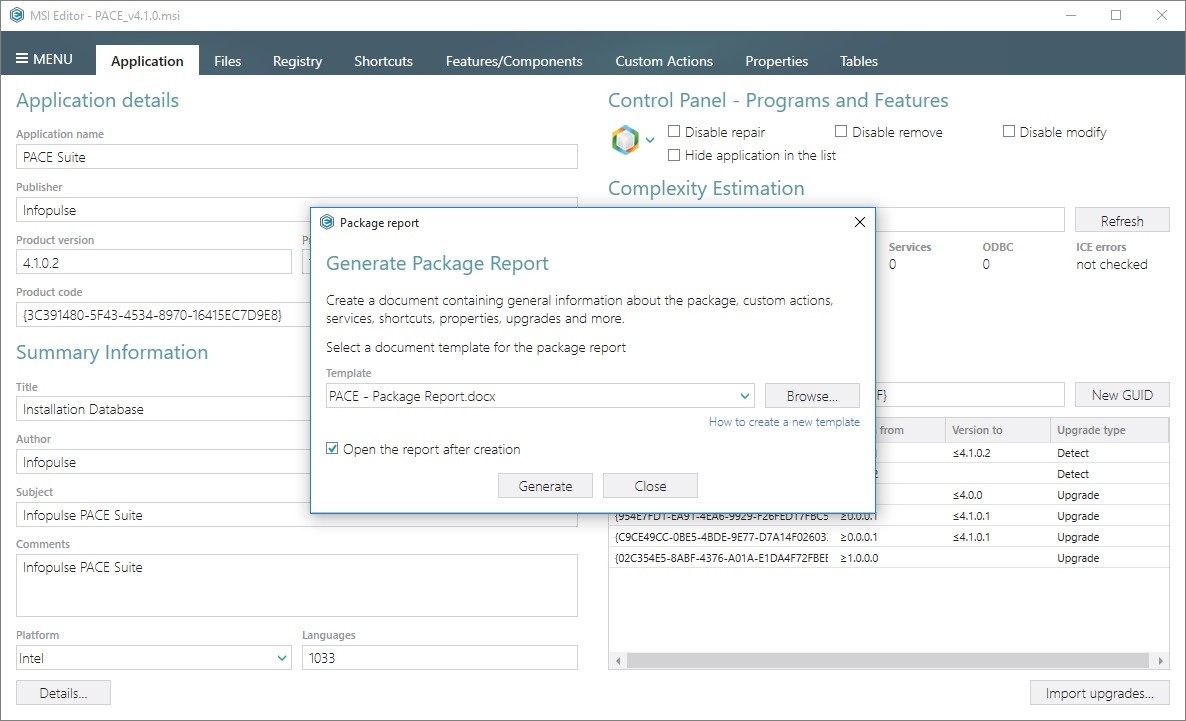This screenshot has width=1186, height=721.
Task: Click the Import upgrades... button
Action: click(1100, 693)
